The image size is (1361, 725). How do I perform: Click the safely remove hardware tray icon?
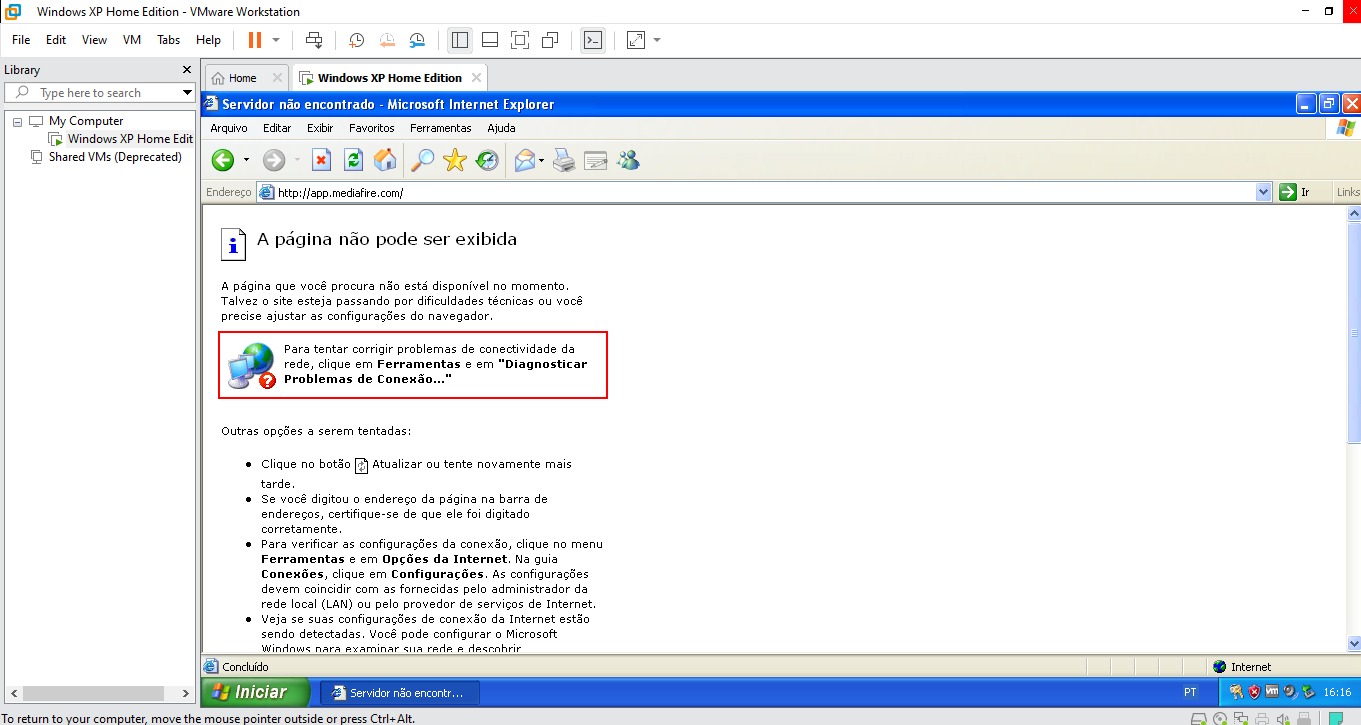1308,692
